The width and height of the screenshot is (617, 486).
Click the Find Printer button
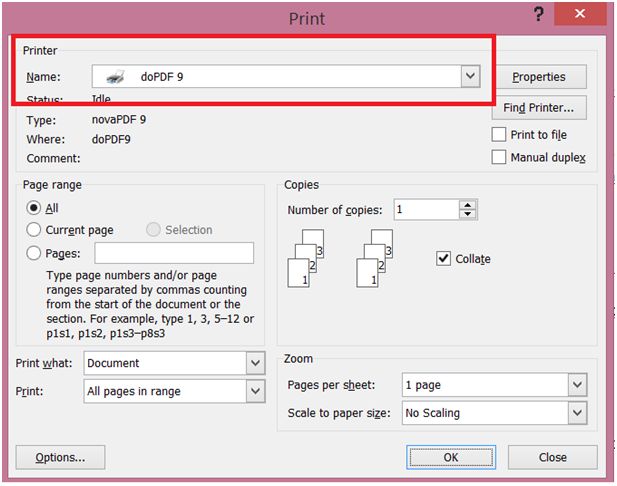click(x=539, y=108)
